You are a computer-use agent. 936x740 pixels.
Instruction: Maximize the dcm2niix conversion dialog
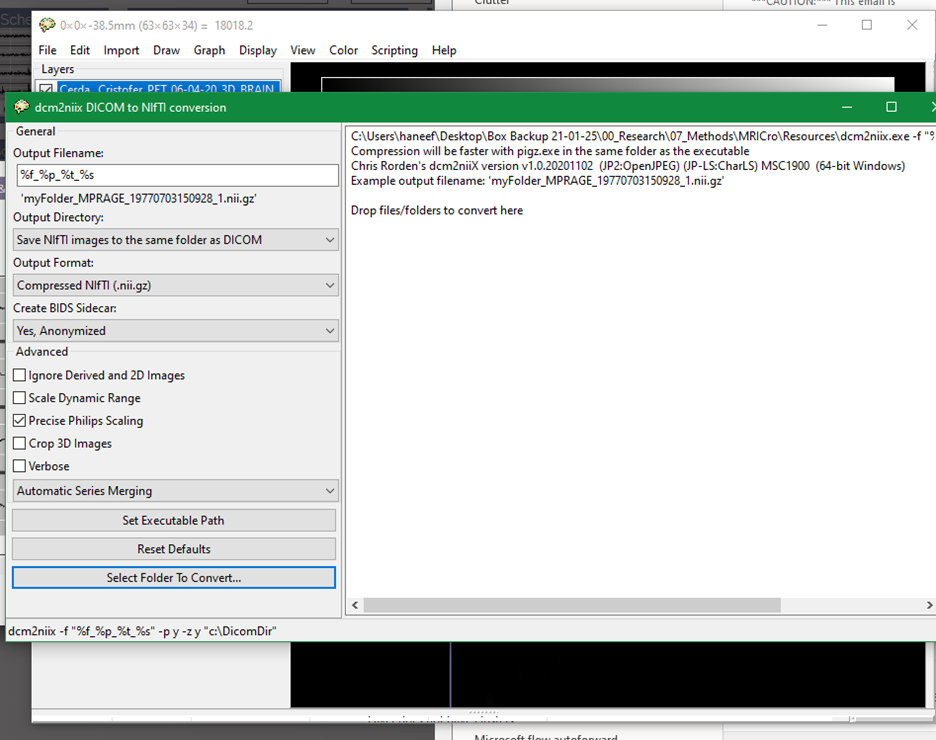click(891, 107)
